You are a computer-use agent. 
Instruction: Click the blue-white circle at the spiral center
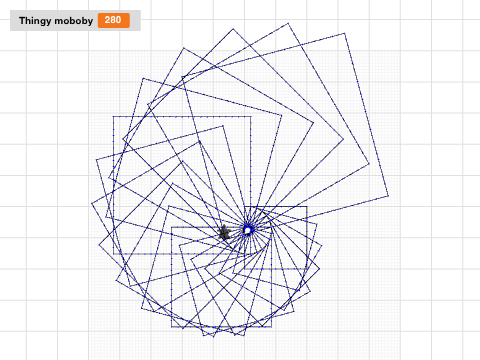(x=247, y=230)
